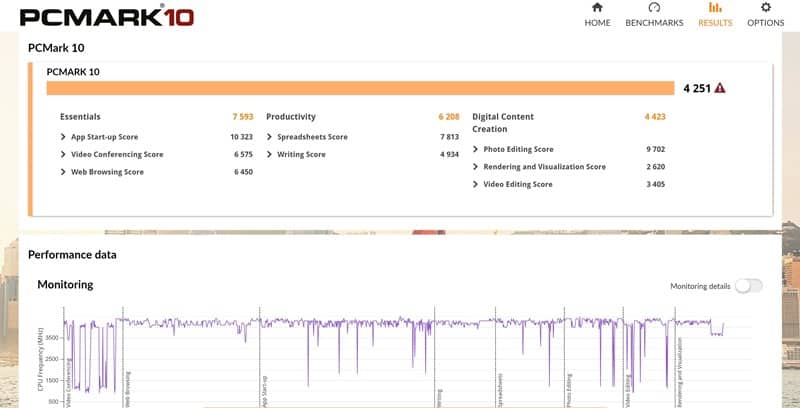Click the Results bar chart icon
This screenshot has width=800, height=408.
point(715,8)
